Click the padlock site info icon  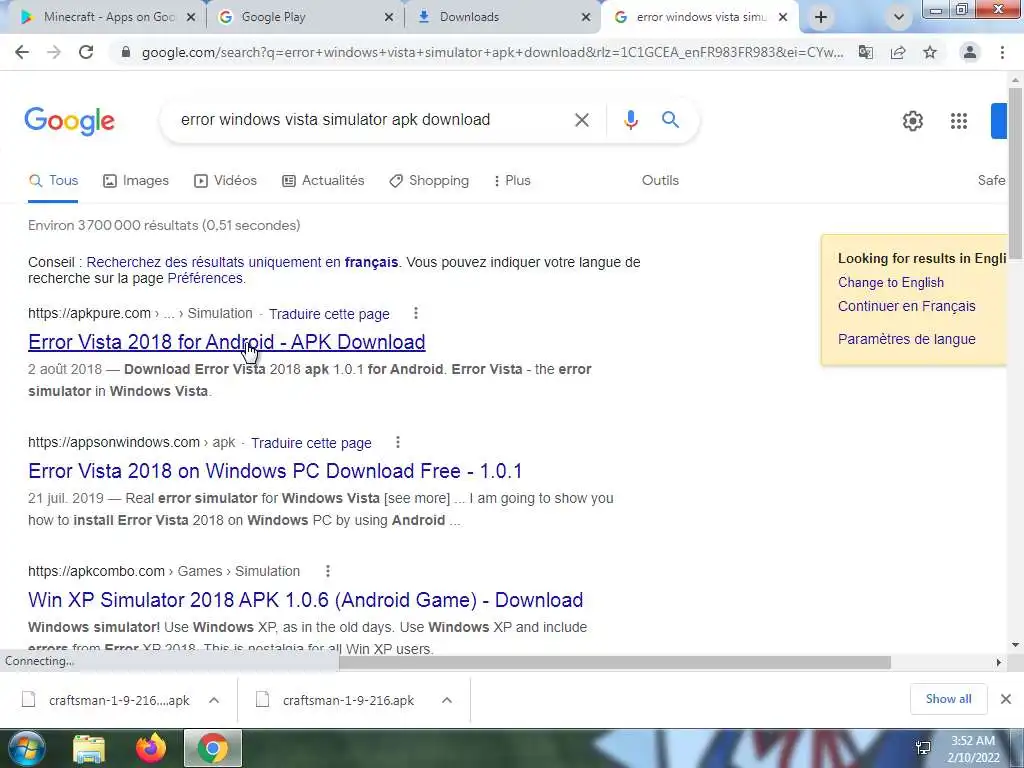126,52
